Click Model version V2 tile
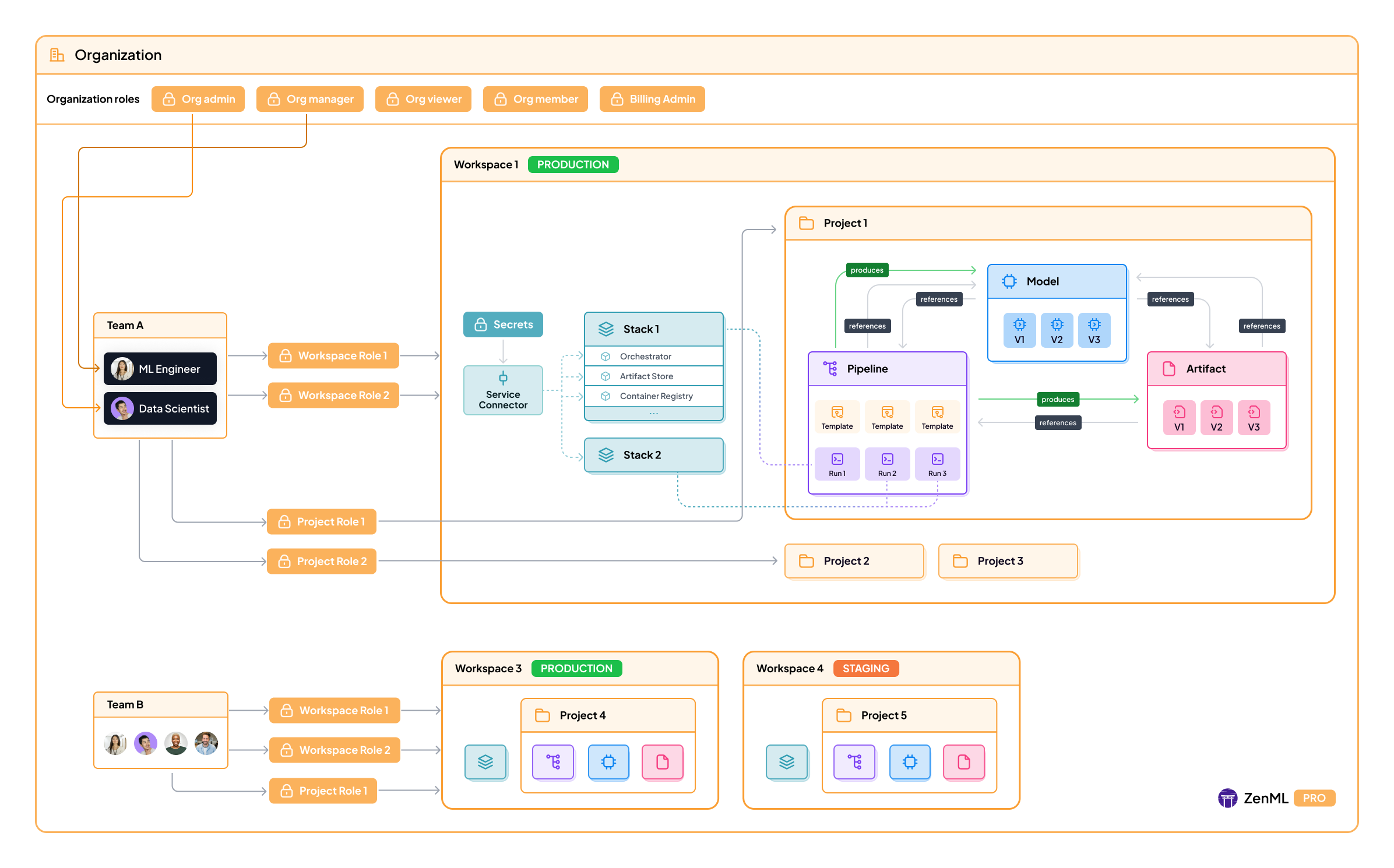The width and height of the screenshot is (1394, 868). pos(1057,331)
